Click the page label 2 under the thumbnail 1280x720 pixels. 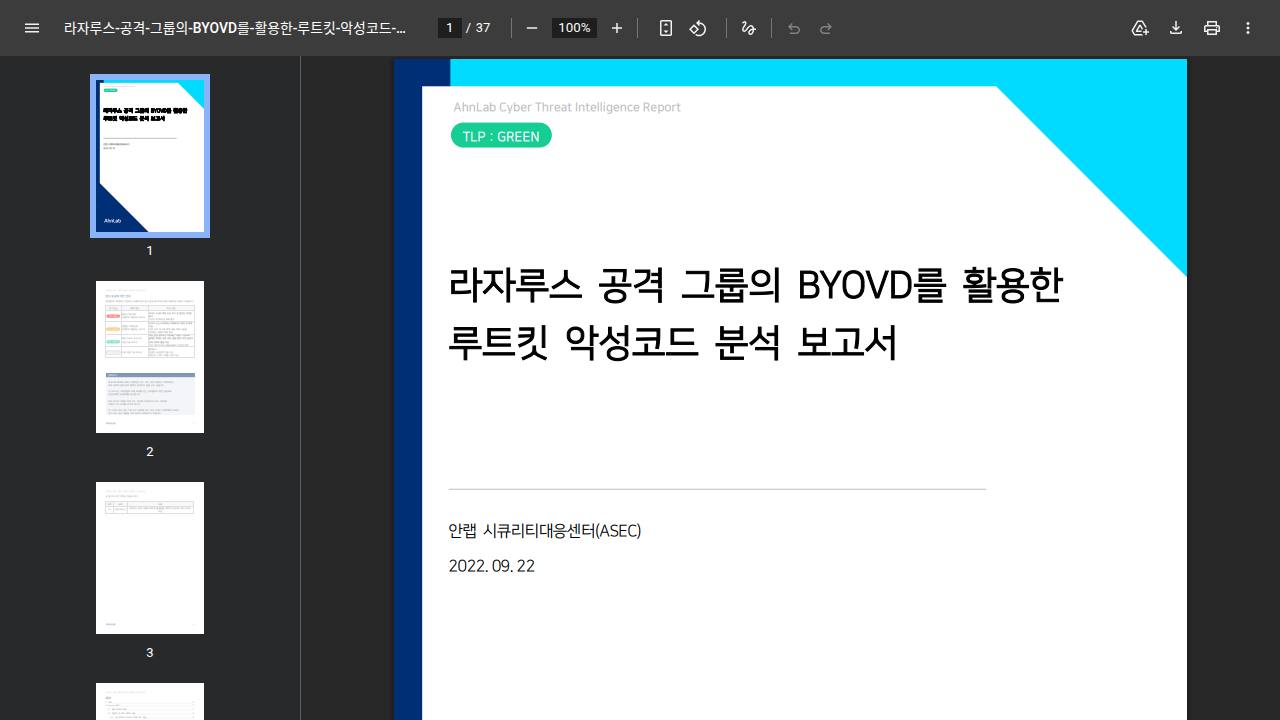(x=150, y=452)
